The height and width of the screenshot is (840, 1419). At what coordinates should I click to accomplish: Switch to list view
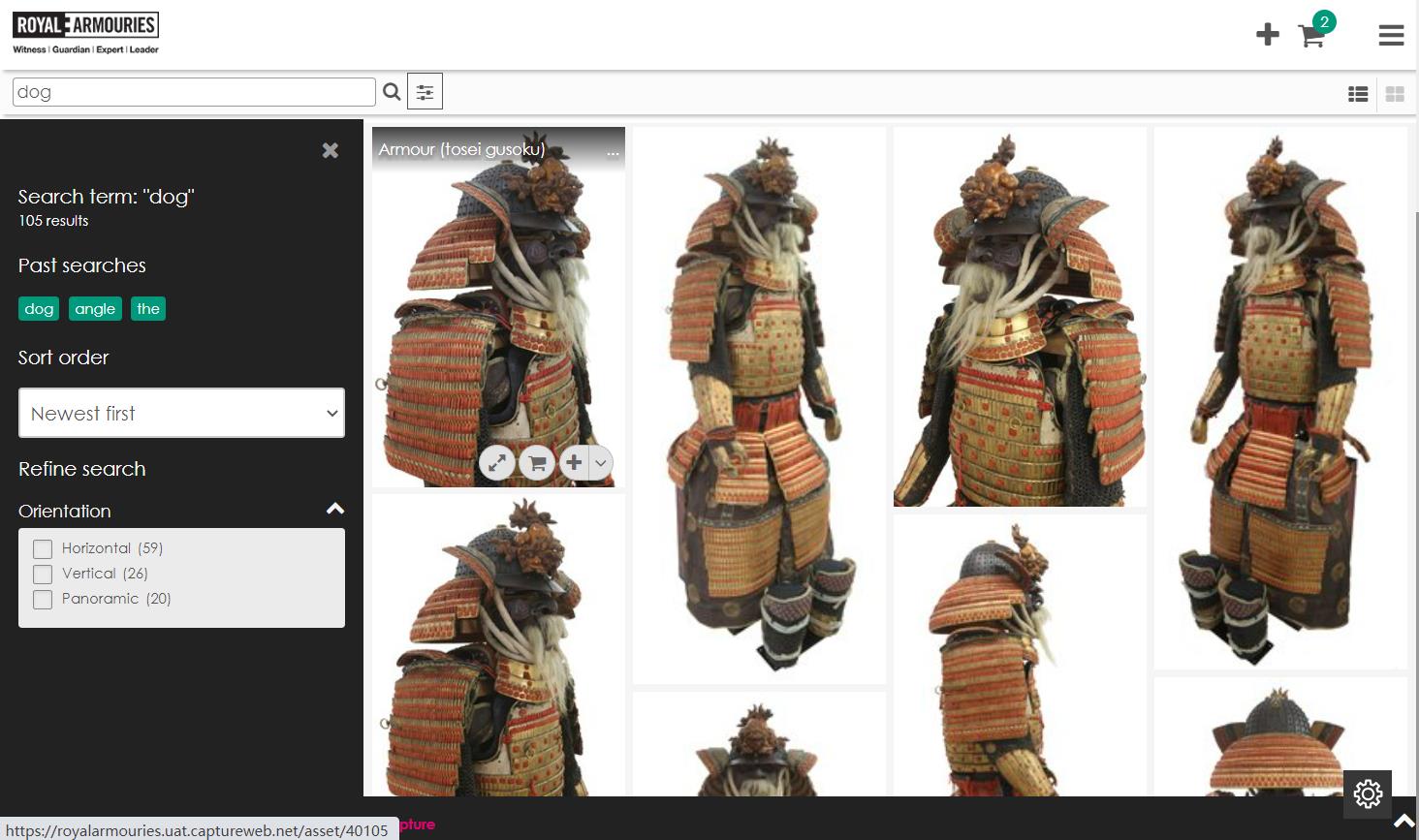coord(1358,94)
